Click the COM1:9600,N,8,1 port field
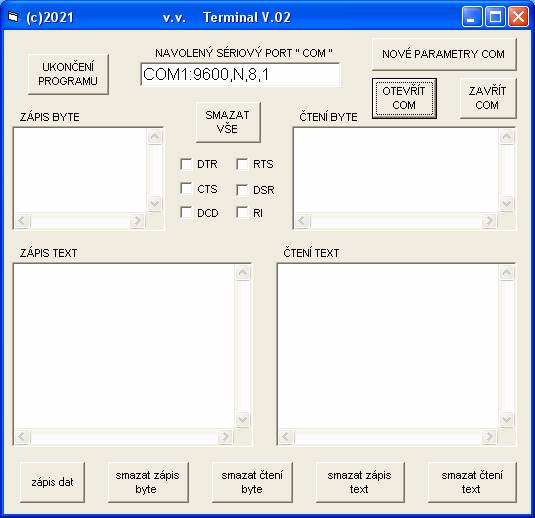 point(240,74)
